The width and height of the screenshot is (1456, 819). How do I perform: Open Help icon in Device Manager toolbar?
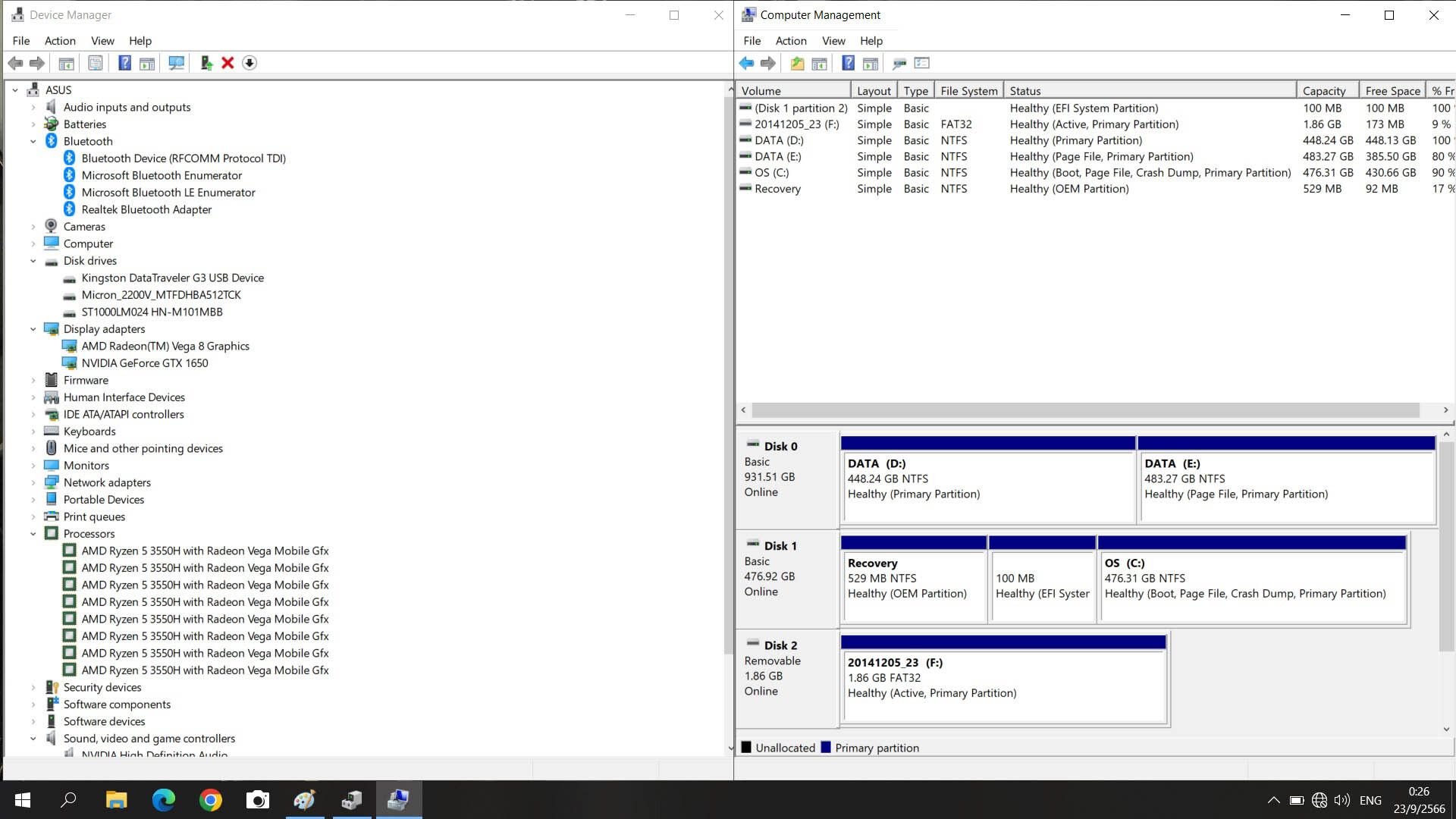point(124,63)
